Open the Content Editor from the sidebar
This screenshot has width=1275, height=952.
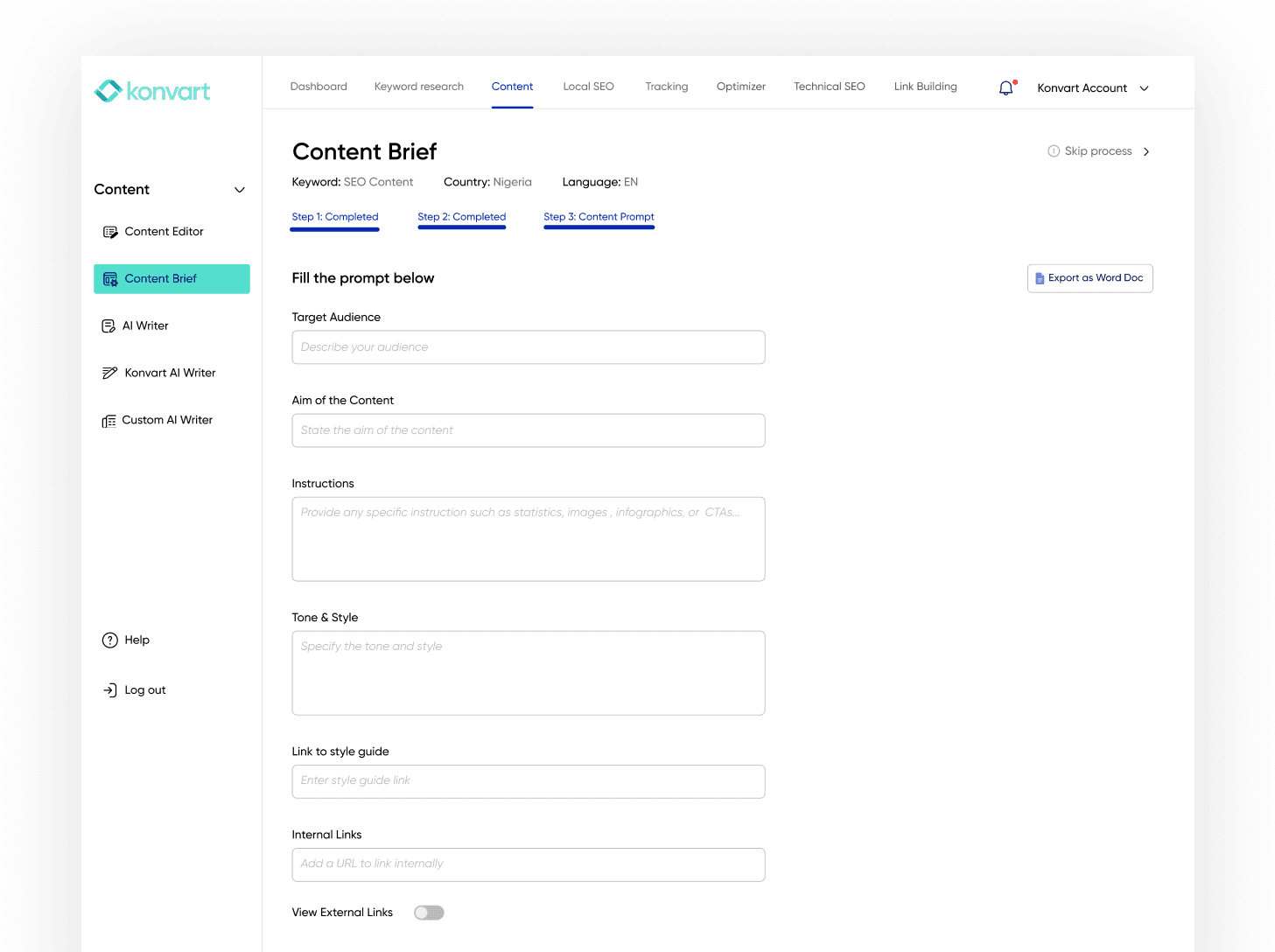click(164, 231)
